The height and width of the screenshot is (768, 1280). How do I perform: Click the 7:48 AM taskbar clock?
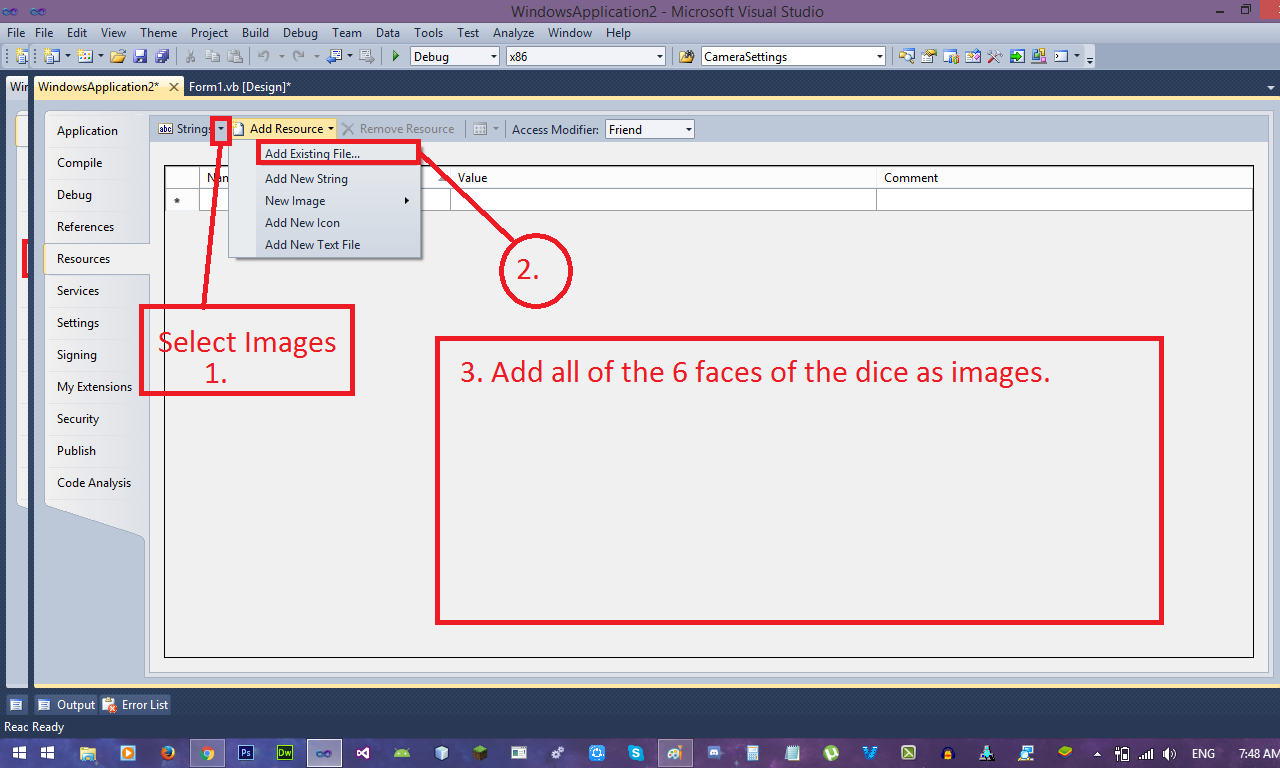[1257, 754]
